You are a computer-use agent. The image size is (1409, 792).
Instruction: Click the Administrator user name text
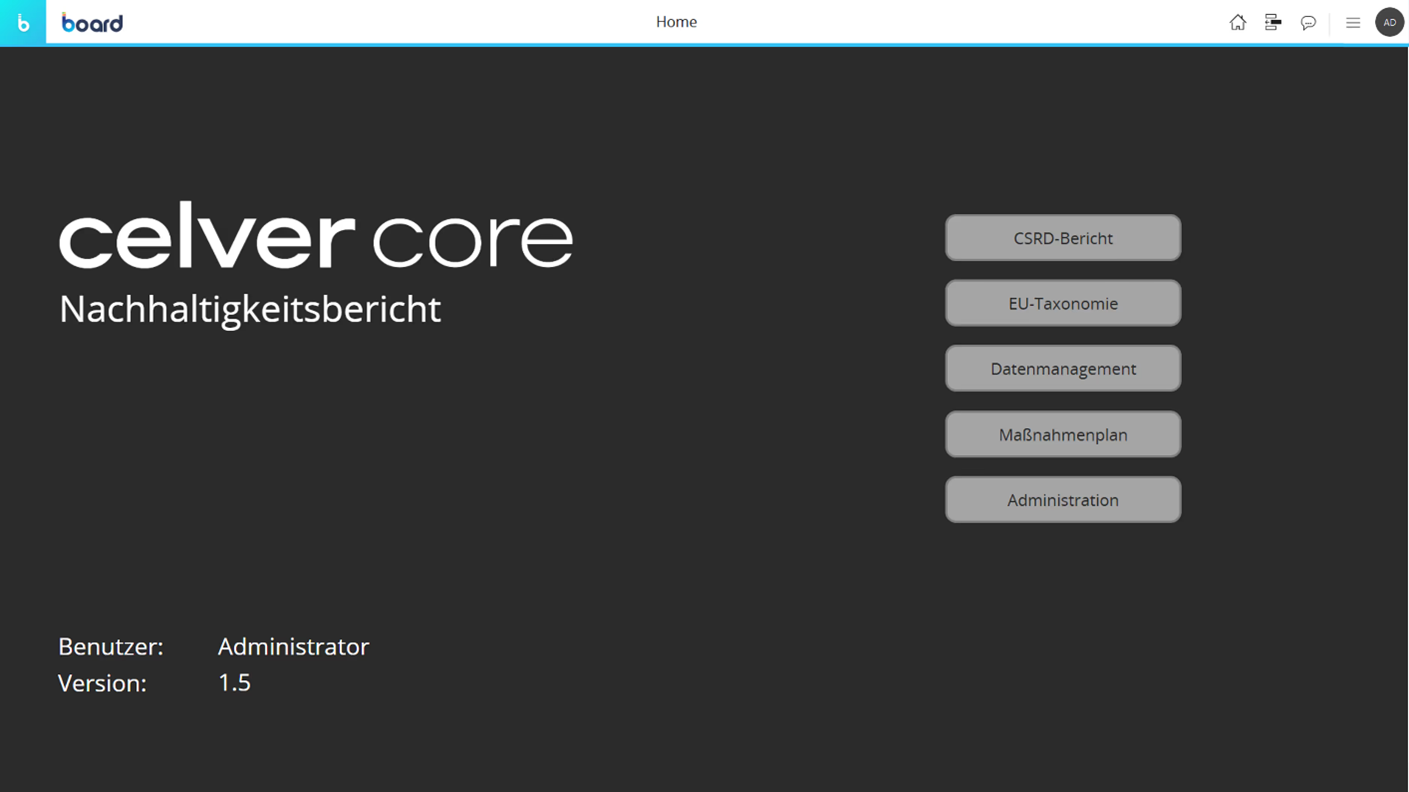click(293, 647)
